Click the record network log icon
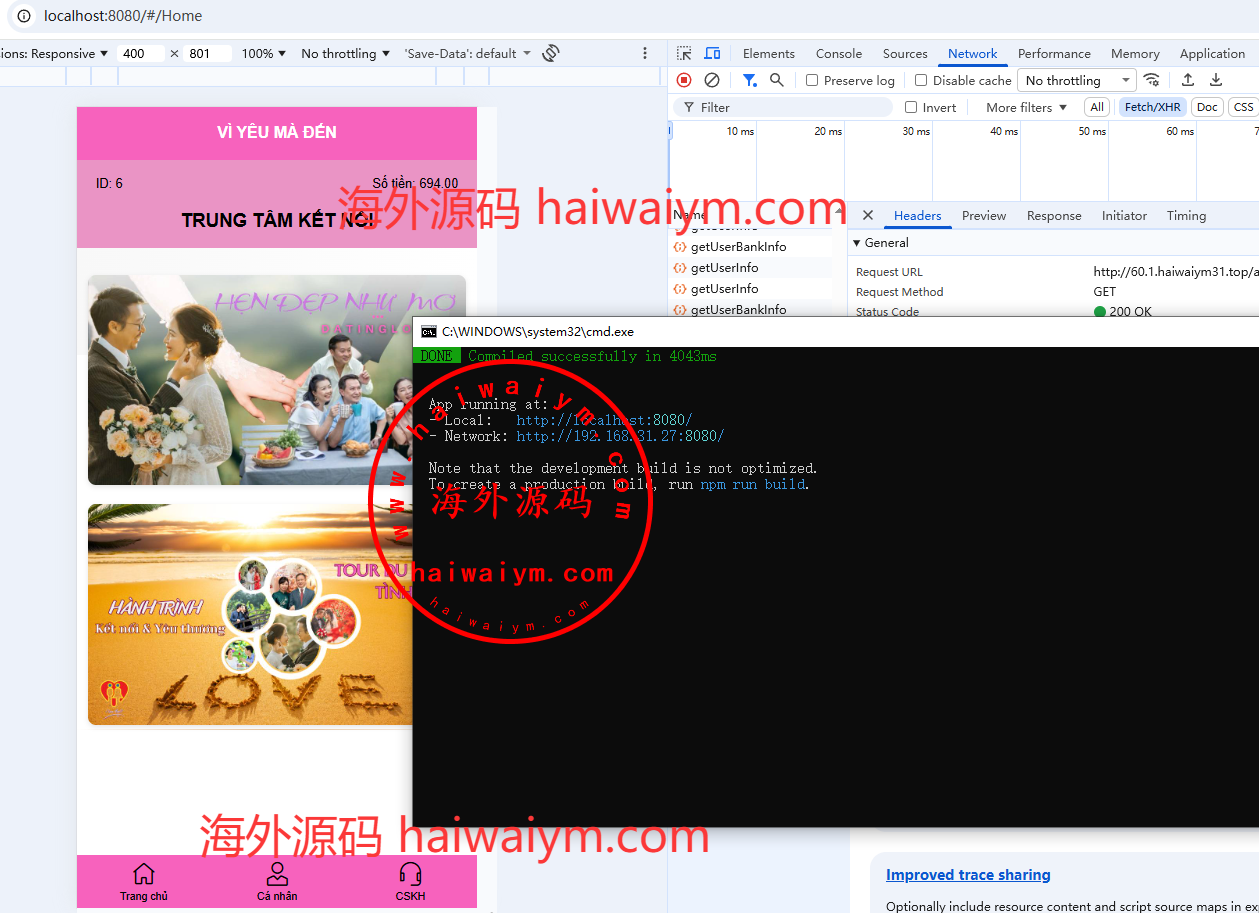This screenshot has height=913, width=1259. pyautogui.click(x=684, y=80)
